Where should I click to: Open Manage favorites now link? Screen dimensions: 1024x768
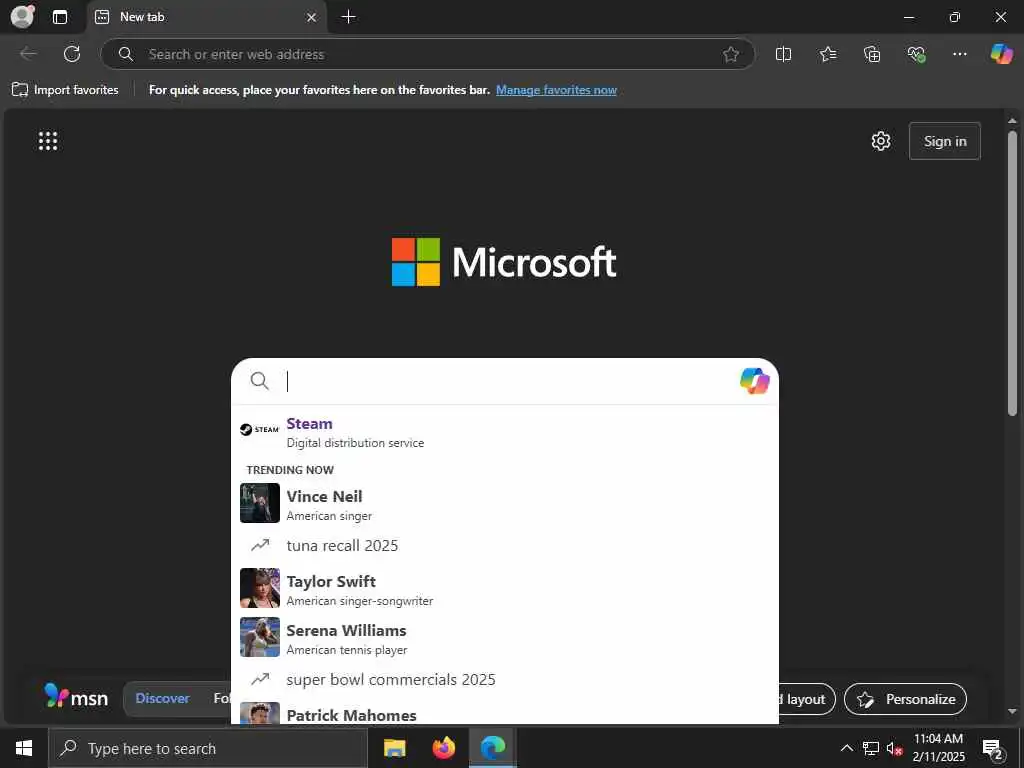click(x=556, y=90)
